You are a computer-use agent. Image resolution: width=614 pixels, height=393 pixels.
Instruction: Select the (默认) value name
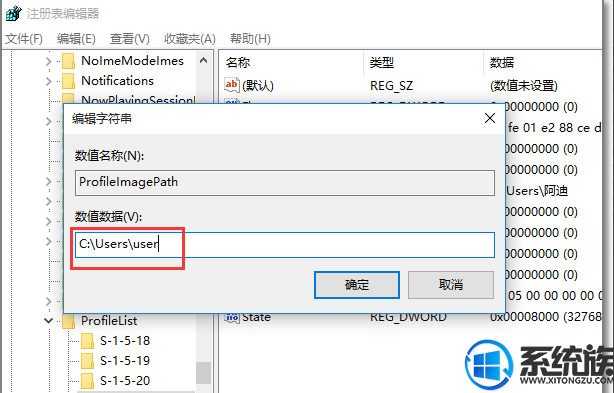point(258,85)
